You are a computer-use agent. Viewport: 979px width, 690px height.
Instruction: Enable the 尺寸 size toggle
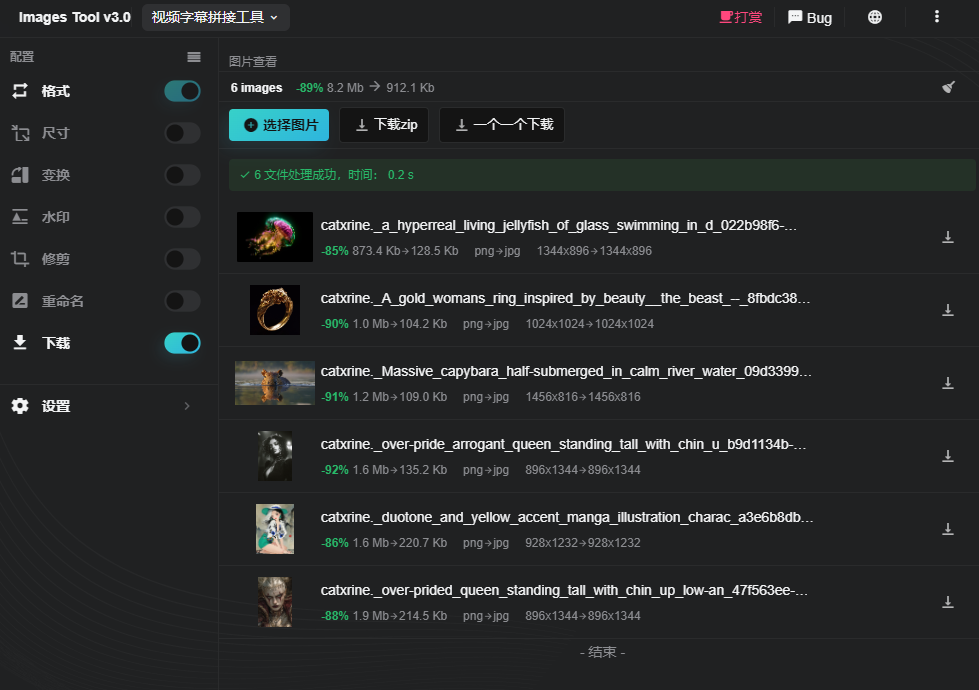182,133
